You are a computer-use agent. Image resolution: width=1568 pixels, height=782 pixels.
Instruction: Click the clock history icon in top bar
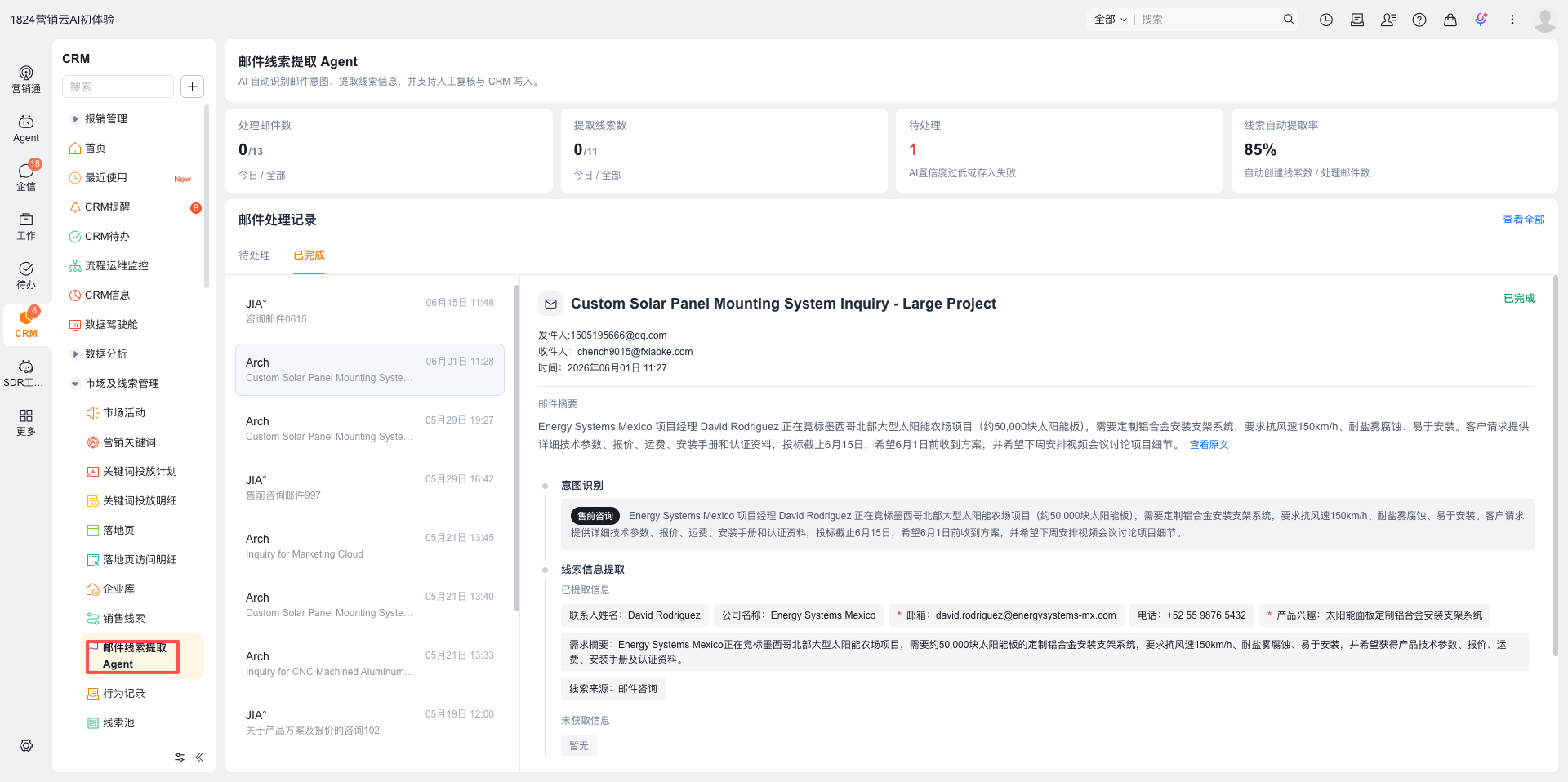tap(1326, 20)
